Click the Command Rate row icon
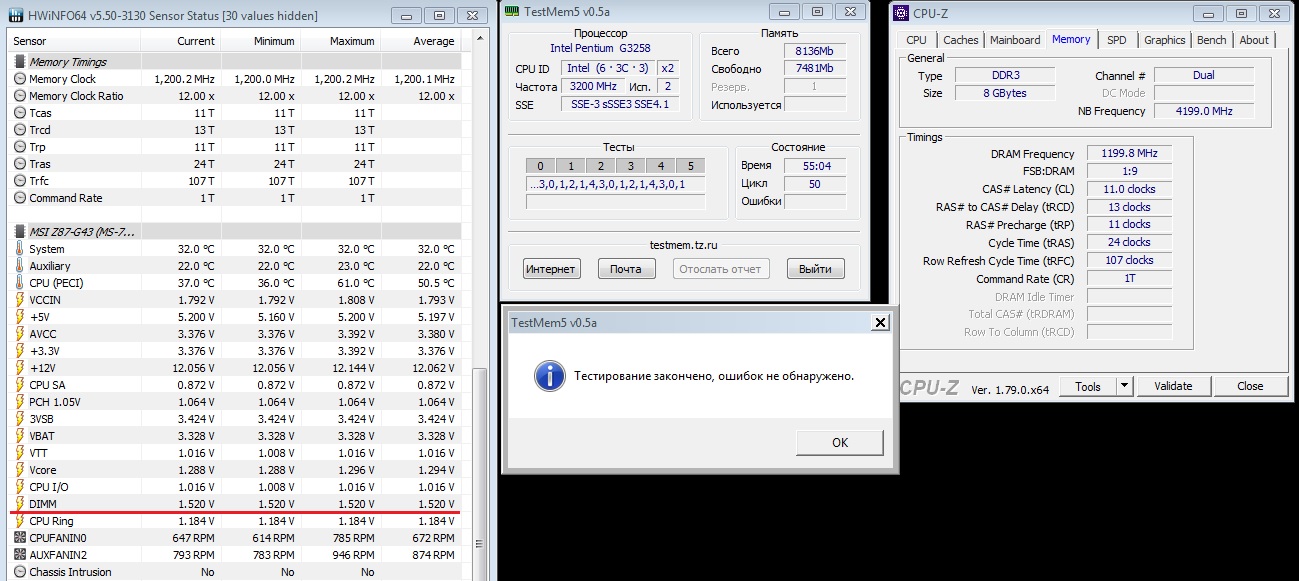The width and height of the screenshot is (1299, 581). [x=20, y=198]
